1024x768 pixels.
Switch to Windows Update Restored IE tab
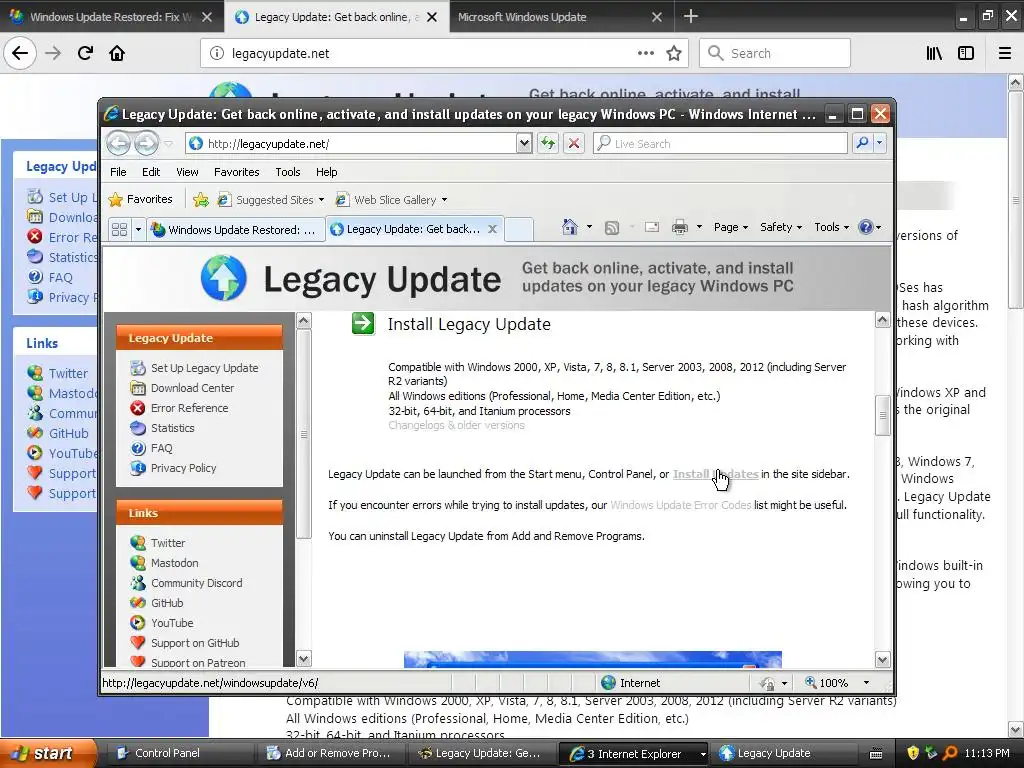235,230
